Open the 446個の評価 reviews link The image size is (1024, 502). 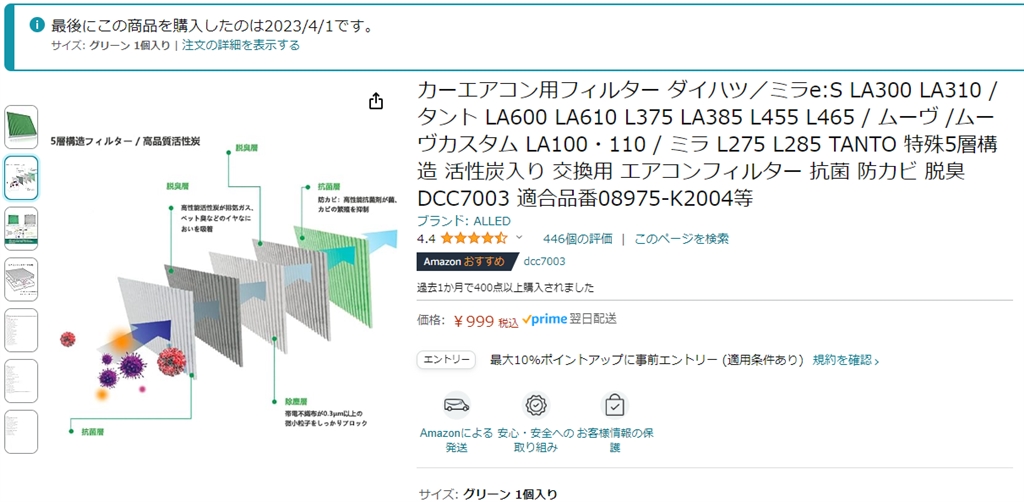(577, 238)
